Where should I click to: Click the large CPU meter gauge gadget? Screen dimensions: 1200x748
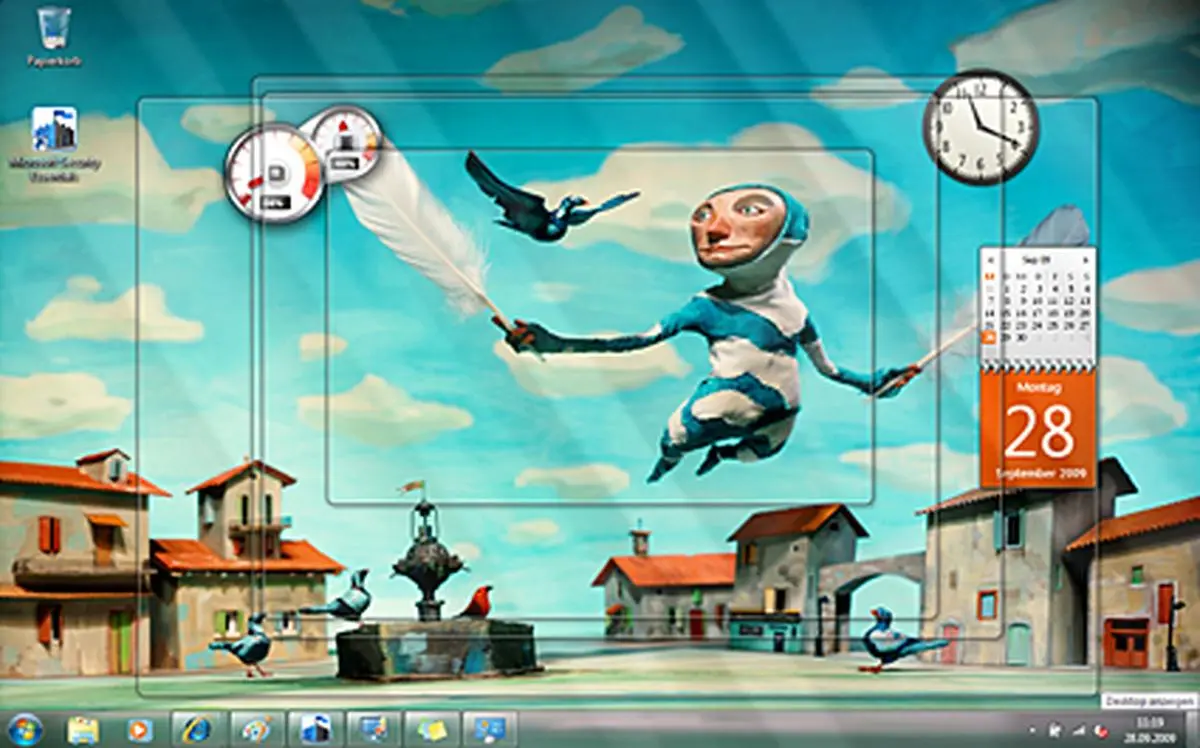click(273, 172)
